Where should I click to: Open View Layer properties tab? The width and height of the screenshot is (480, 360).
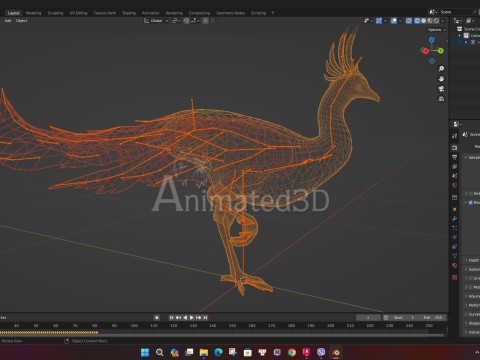coord(455,166)
